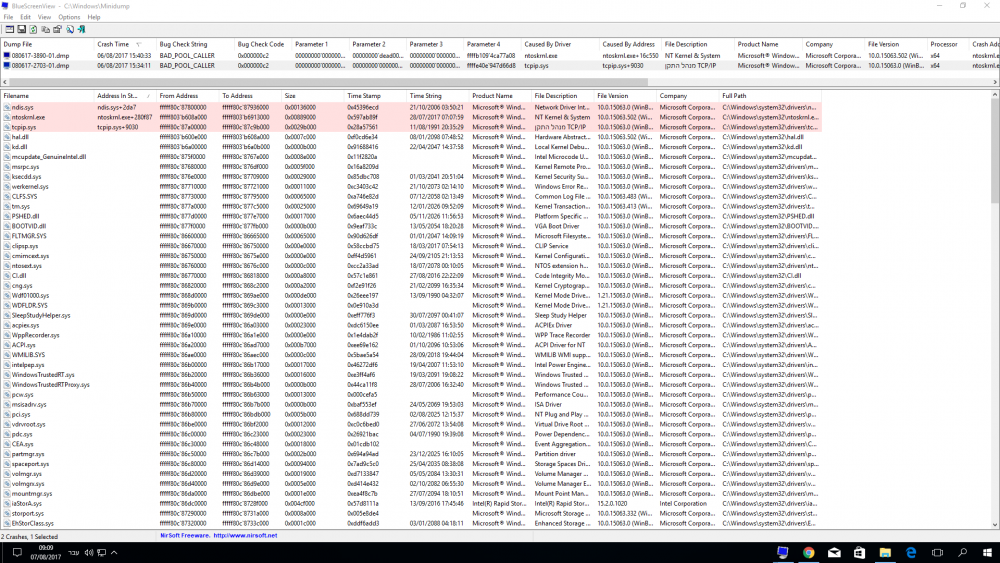This screenshot has width=1000, height=563.
Task: Click the file icon beside hal.dll
Action: pos(7,137)
